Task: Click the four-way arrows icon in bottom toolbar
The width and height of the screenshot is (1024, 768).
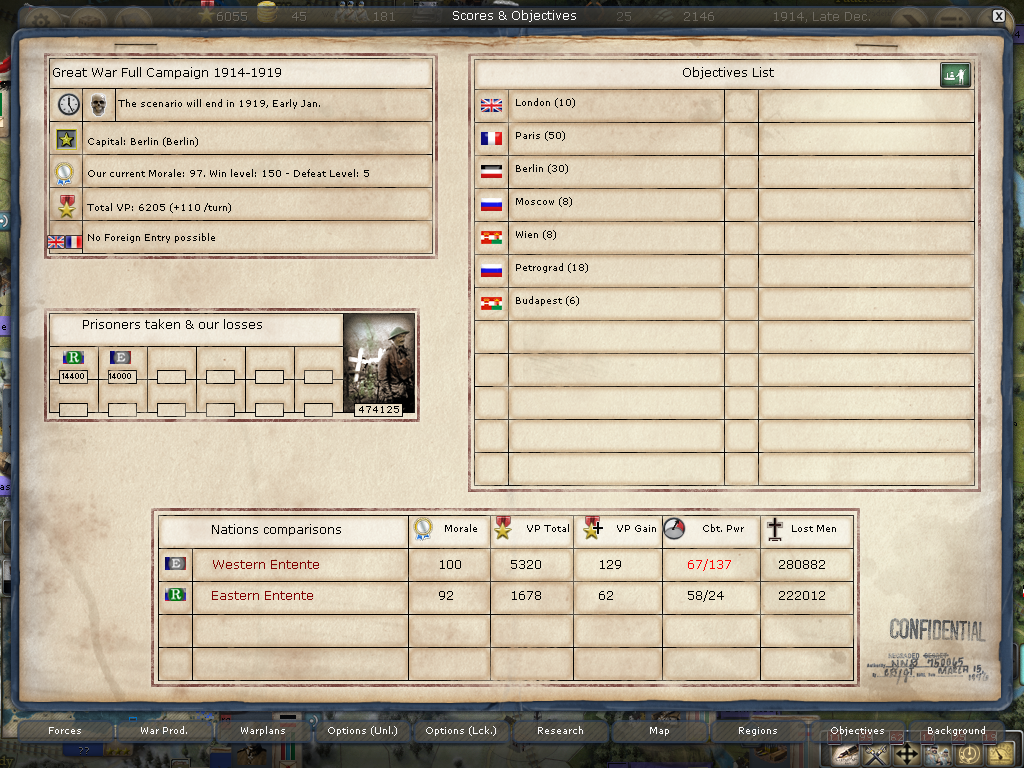Action: click(x=906, y=754)
